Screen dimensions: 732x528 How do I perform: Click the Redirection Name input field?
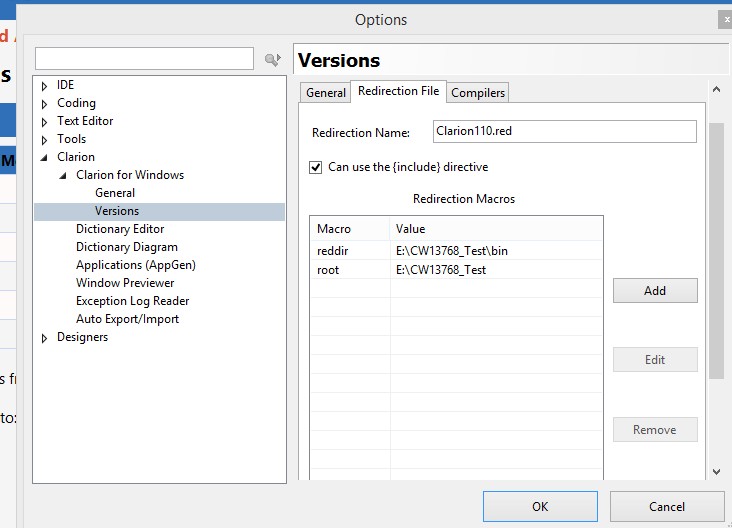pos(564,131)
